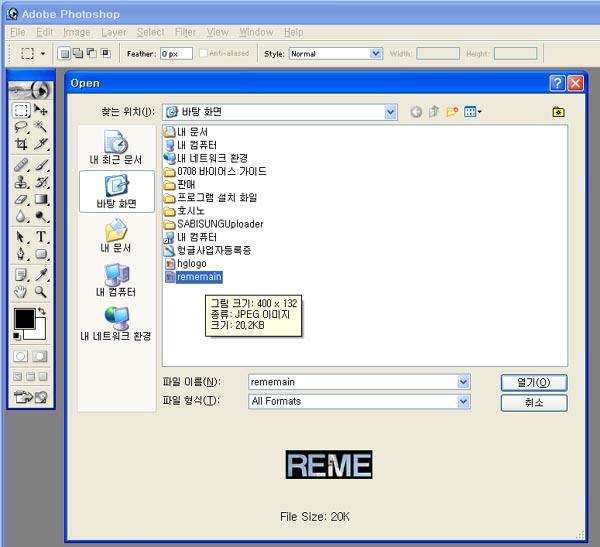Image resolution: width=600 pixels, height=547 pixels.
Task: Click the Feather input field
Action: pos(176,53)
